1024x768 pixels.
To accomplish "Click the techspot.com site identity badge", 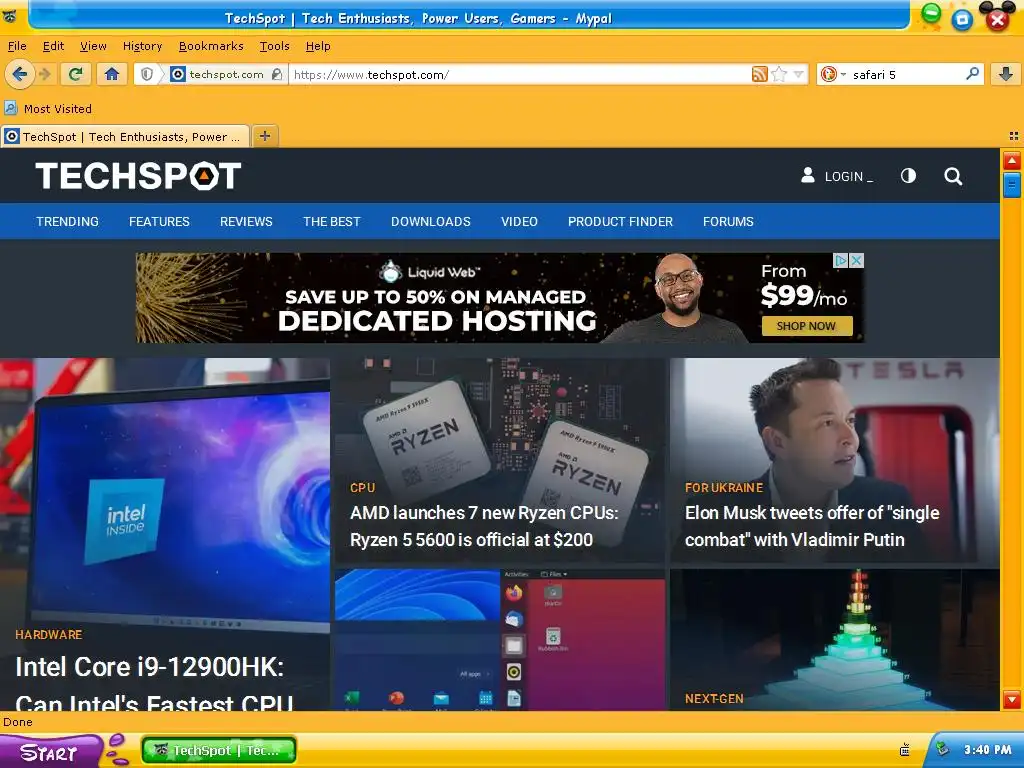I will pyautogui.click(x=226, y=74).
